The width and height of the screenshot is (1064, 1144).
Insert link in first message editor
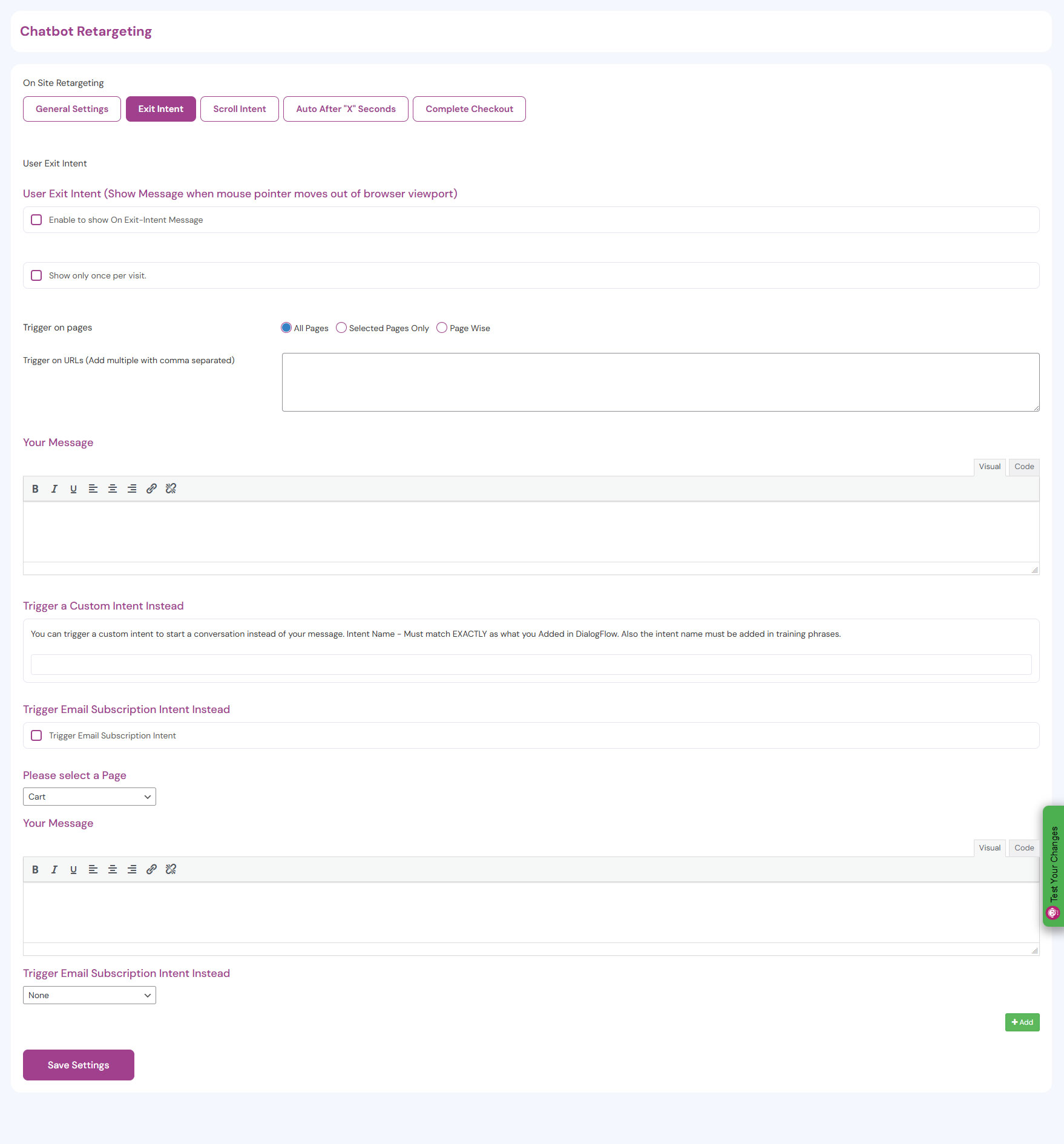[151, 489]
